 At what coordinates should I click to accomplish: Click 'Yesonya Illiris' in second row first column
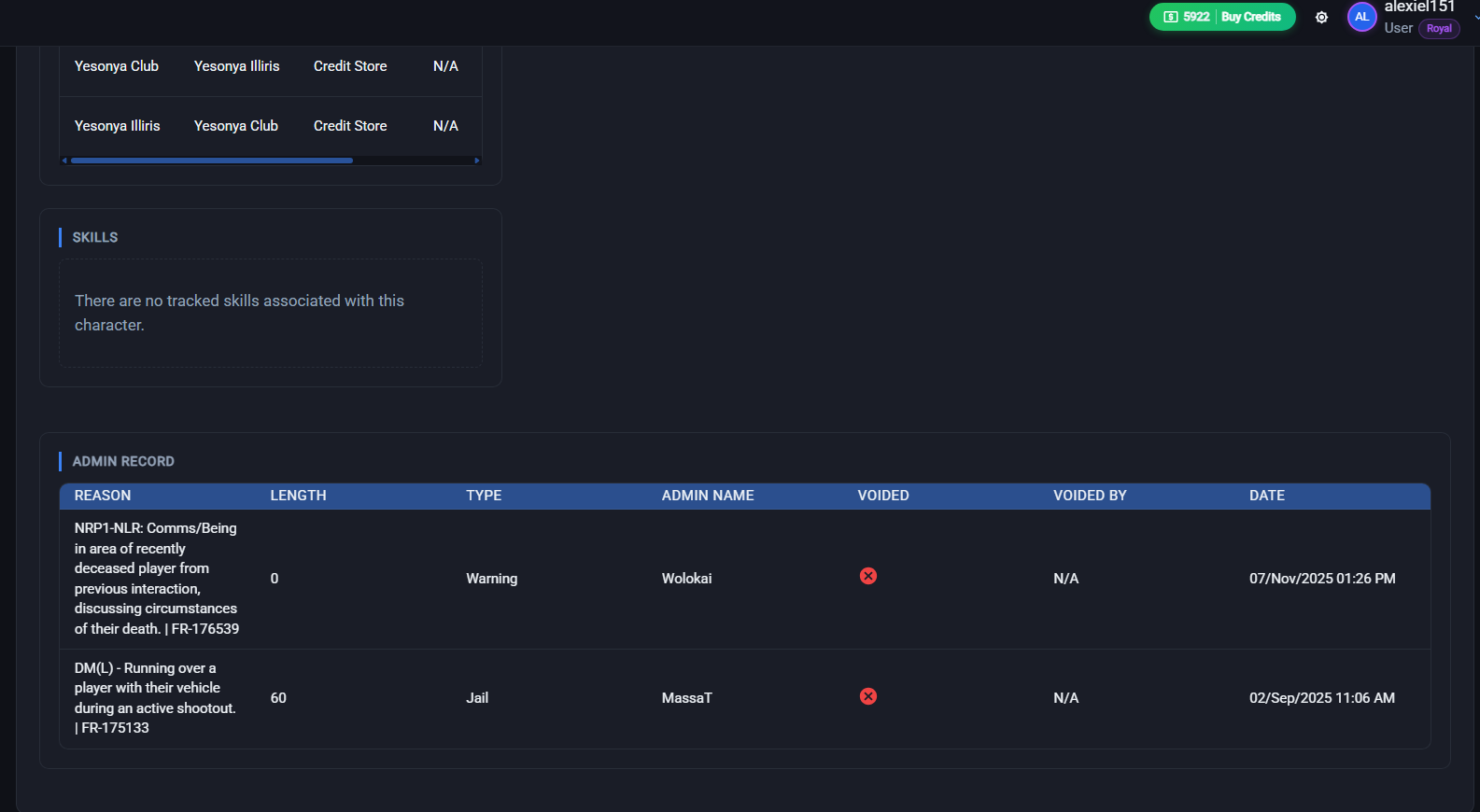(x=118, y=126)
